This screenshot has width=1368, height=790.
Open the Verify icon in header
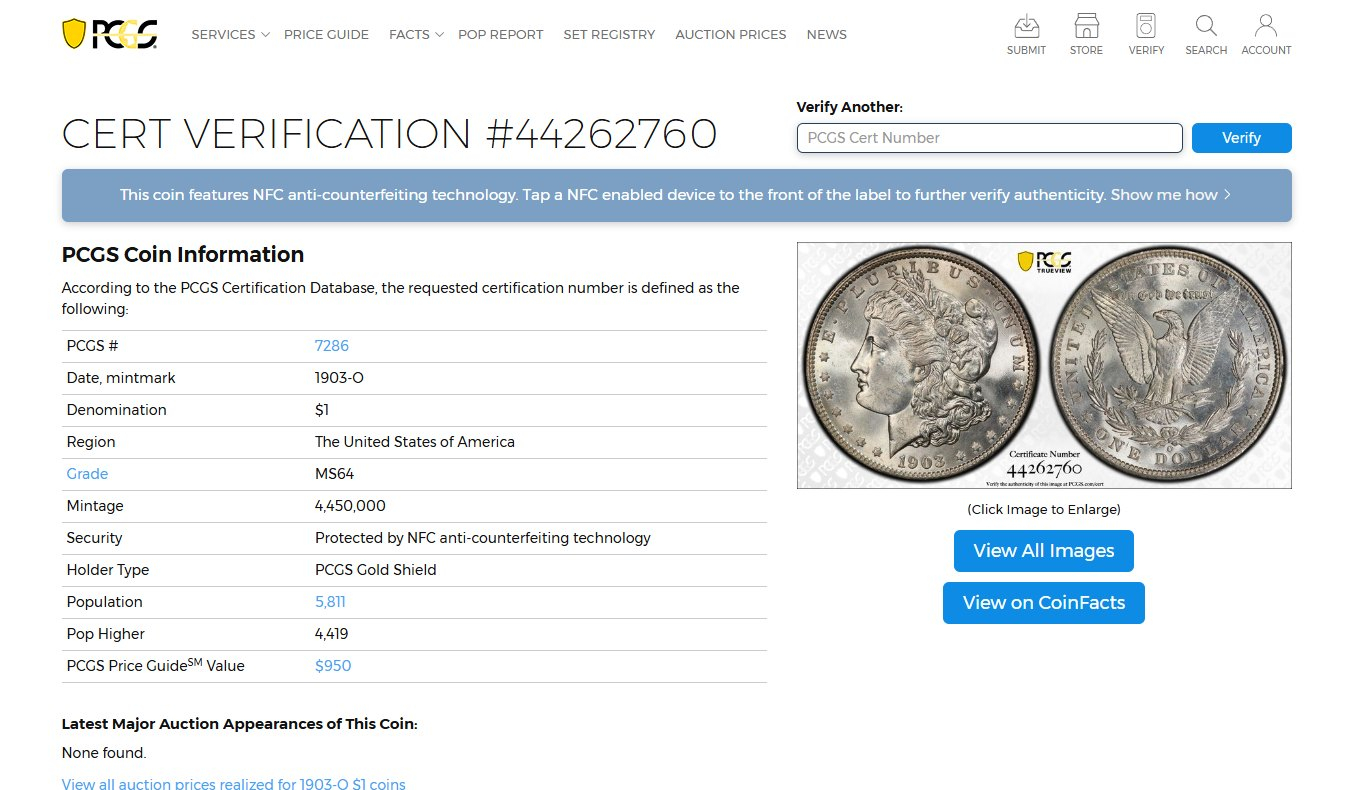[x=1146, y=35]
